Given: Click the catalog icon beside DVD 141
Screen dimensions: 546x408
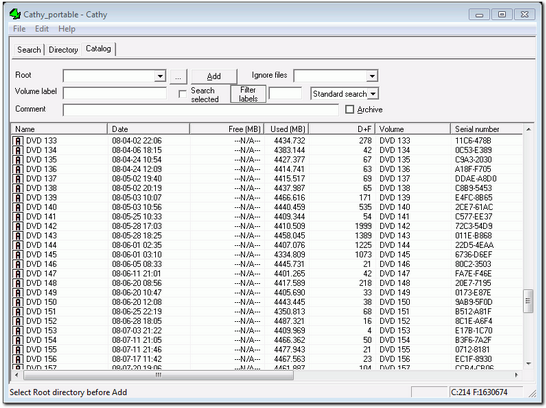Looking at the screenshot, I should (18, 217).
